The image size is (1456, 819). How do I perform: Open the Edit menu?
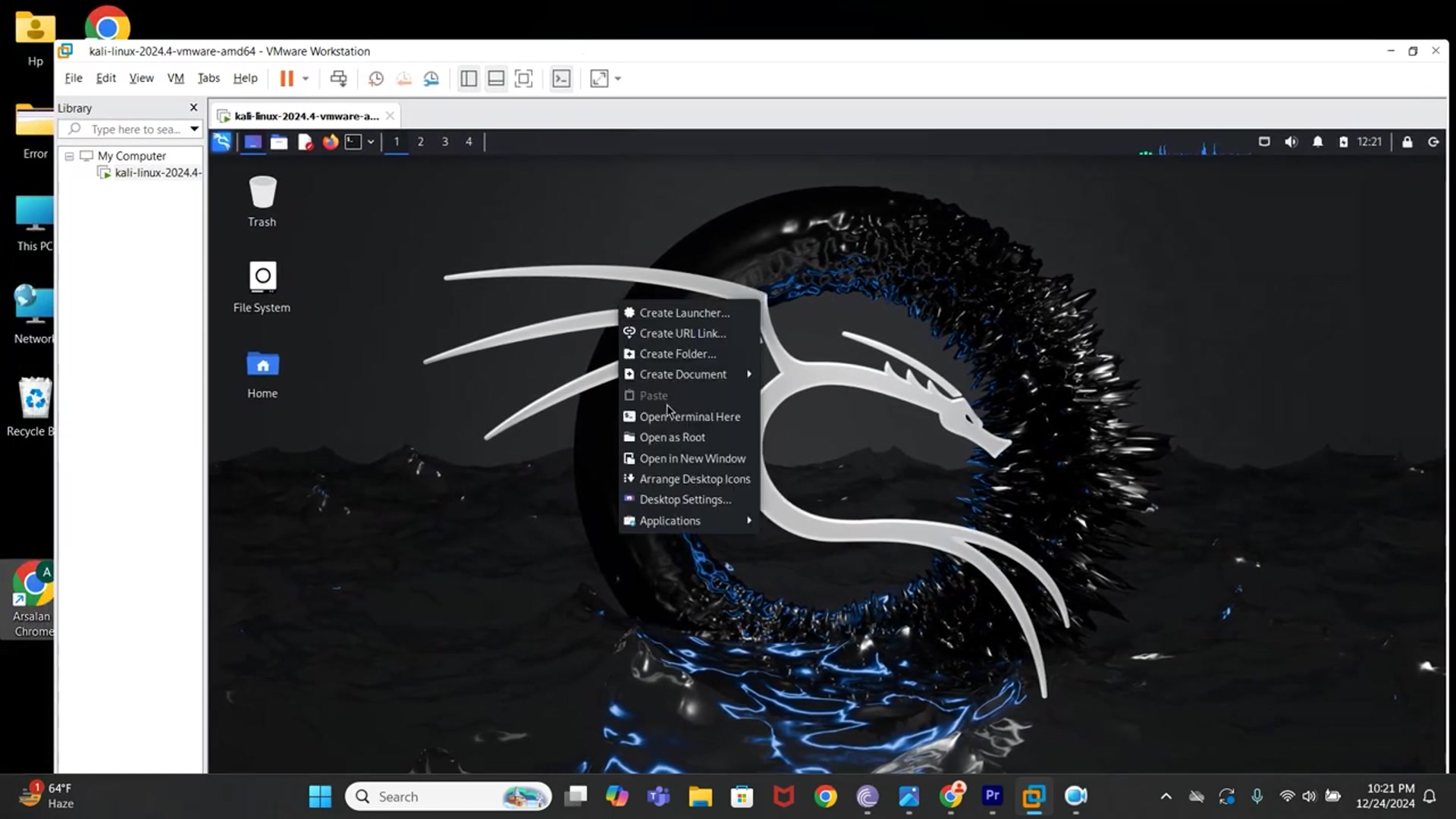[x=106, y=78]
